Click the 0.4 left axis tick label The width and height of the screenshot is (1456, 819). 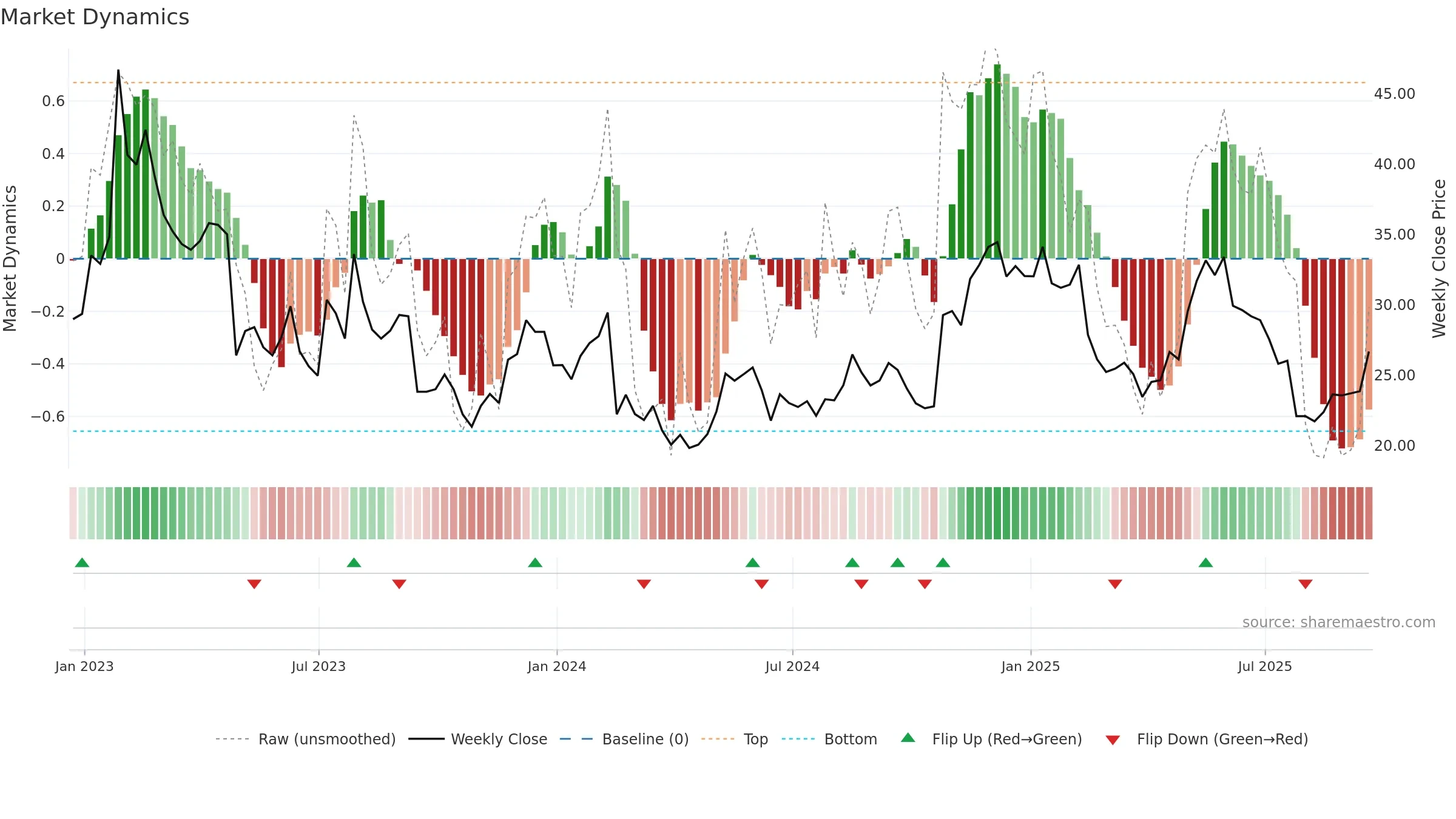pos(53,154)
